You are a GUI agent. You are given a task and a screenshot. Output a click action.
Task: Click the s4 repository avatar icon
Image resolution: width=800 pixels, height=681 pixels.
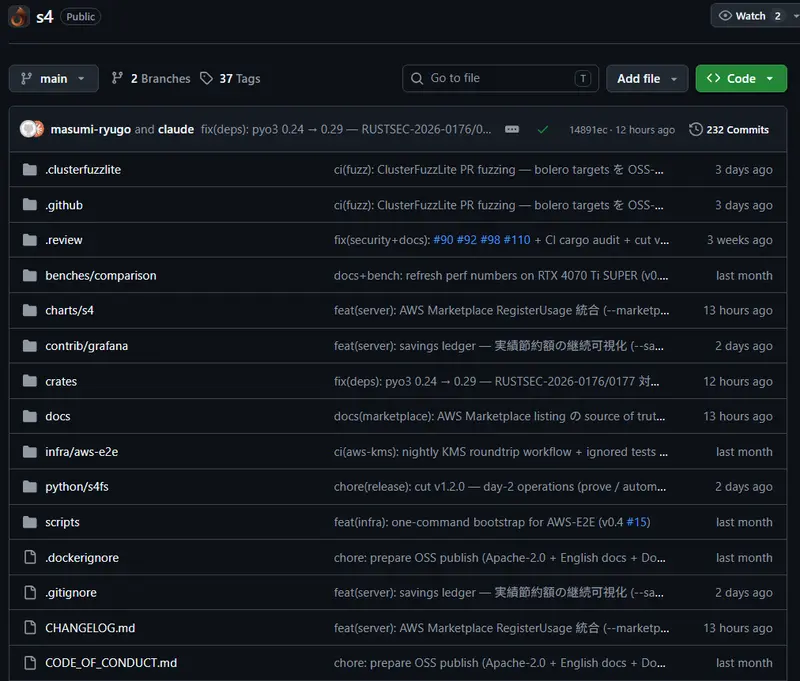[19, 16]
